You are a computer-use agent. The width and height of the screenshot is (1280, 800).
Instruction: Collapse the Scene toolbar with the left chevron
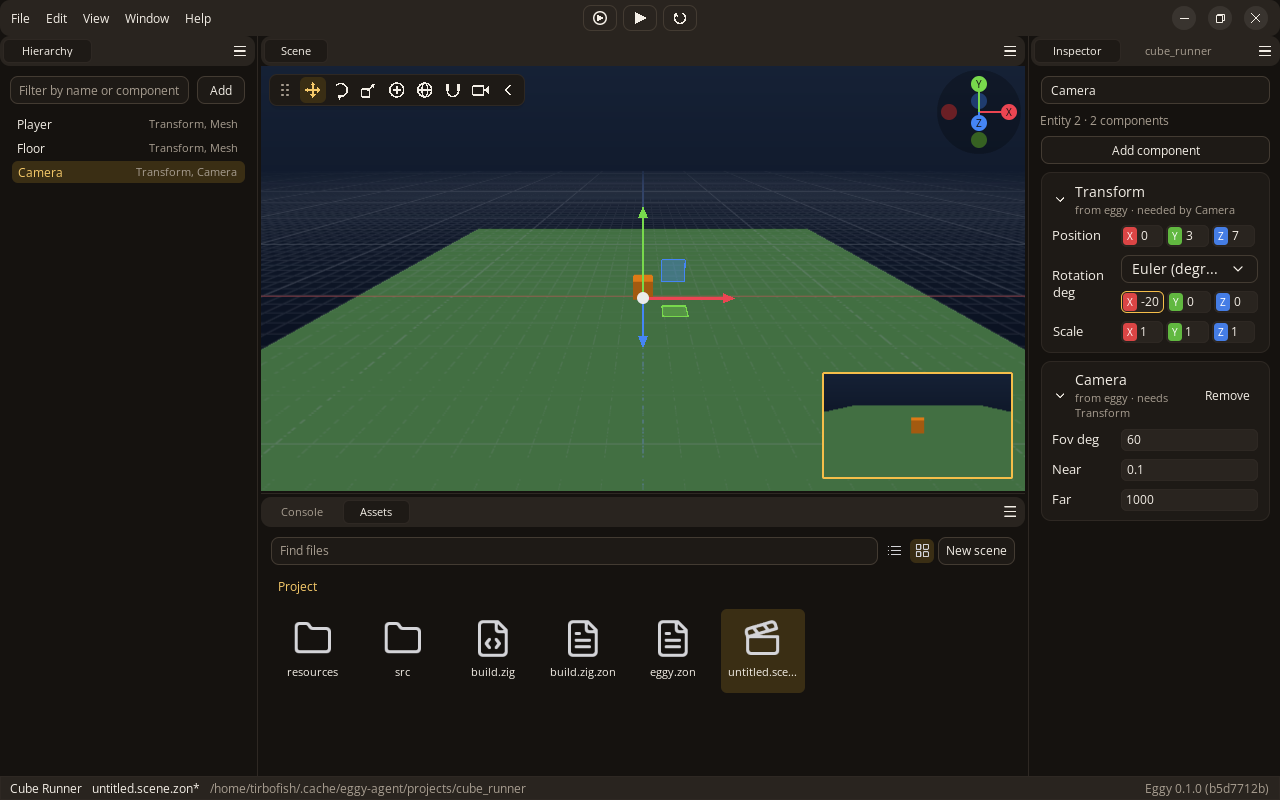(508, 90)
